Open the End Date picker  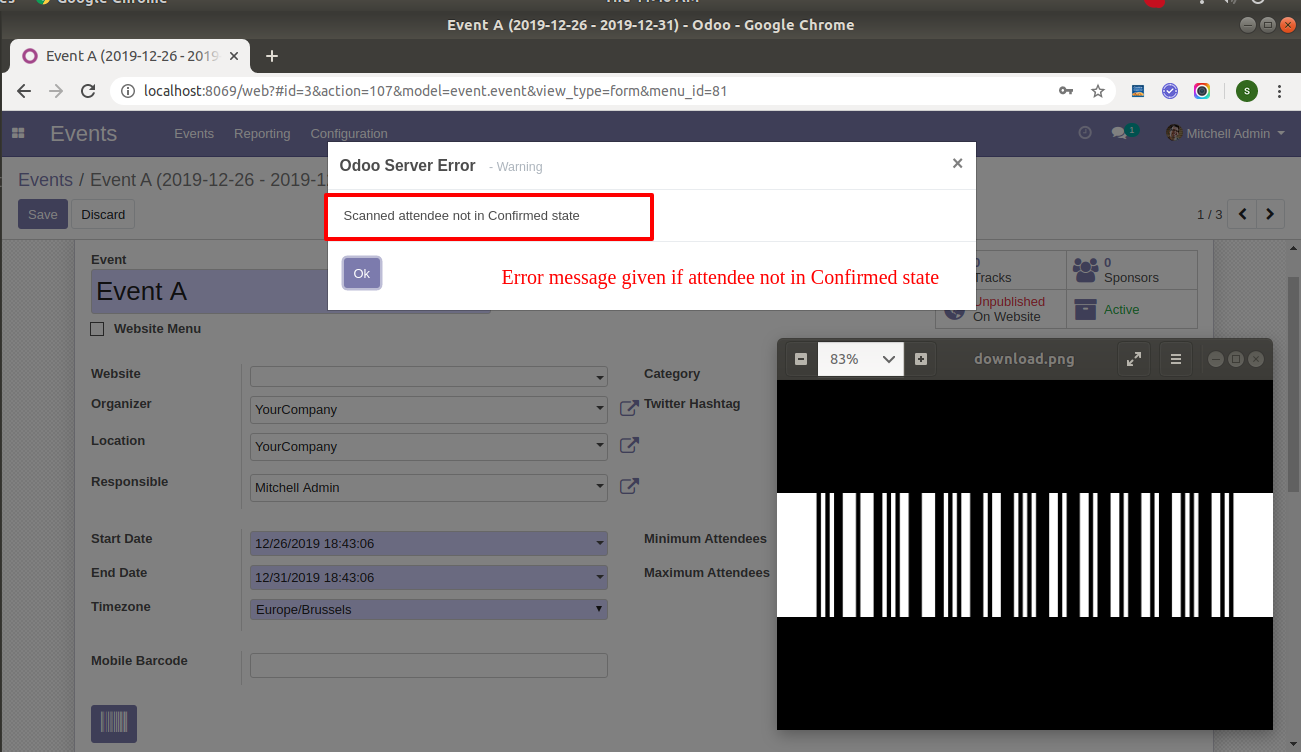[429, 578]
